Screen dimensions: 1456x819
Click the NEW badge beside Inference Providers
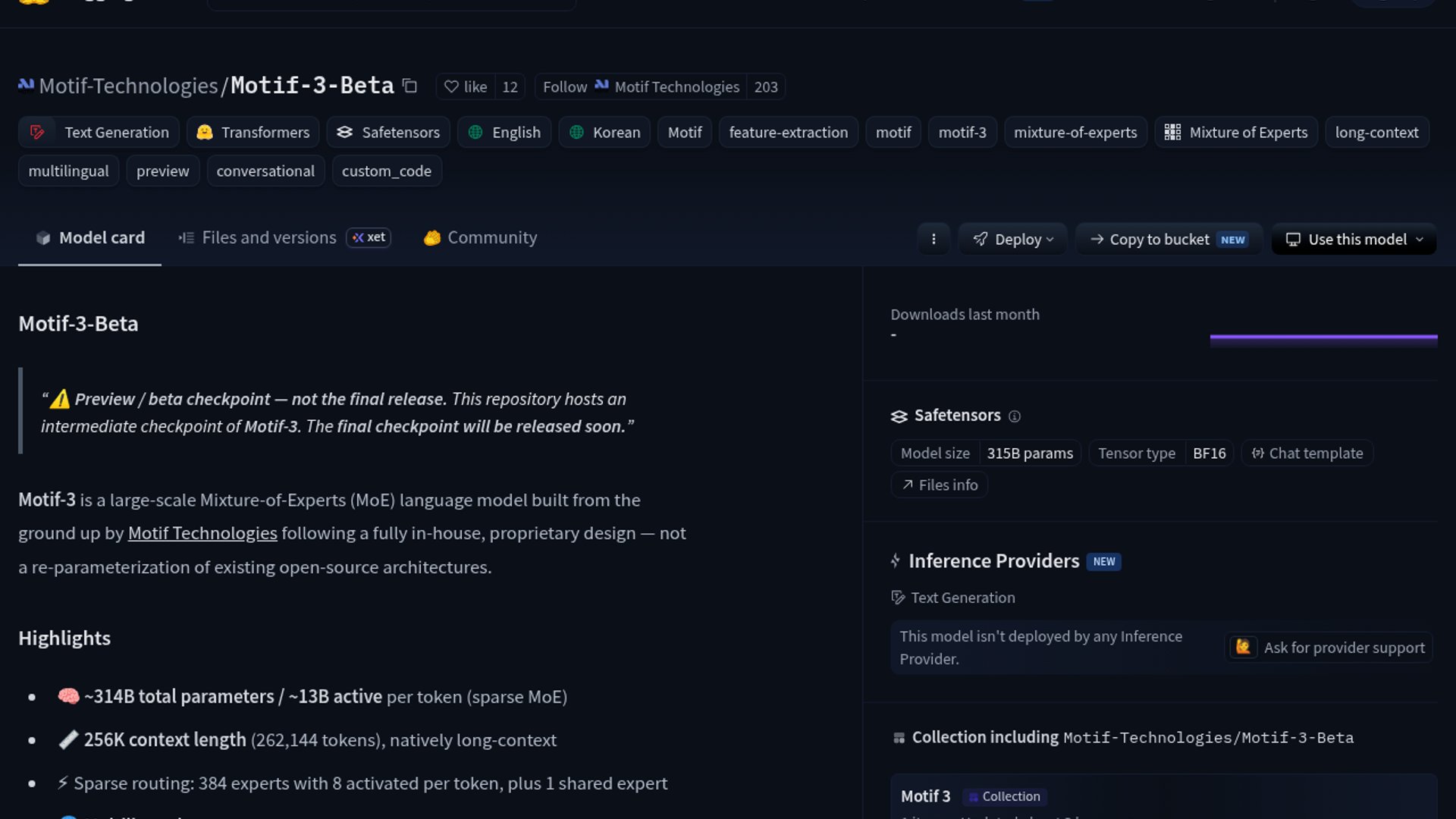[1103, 562]
